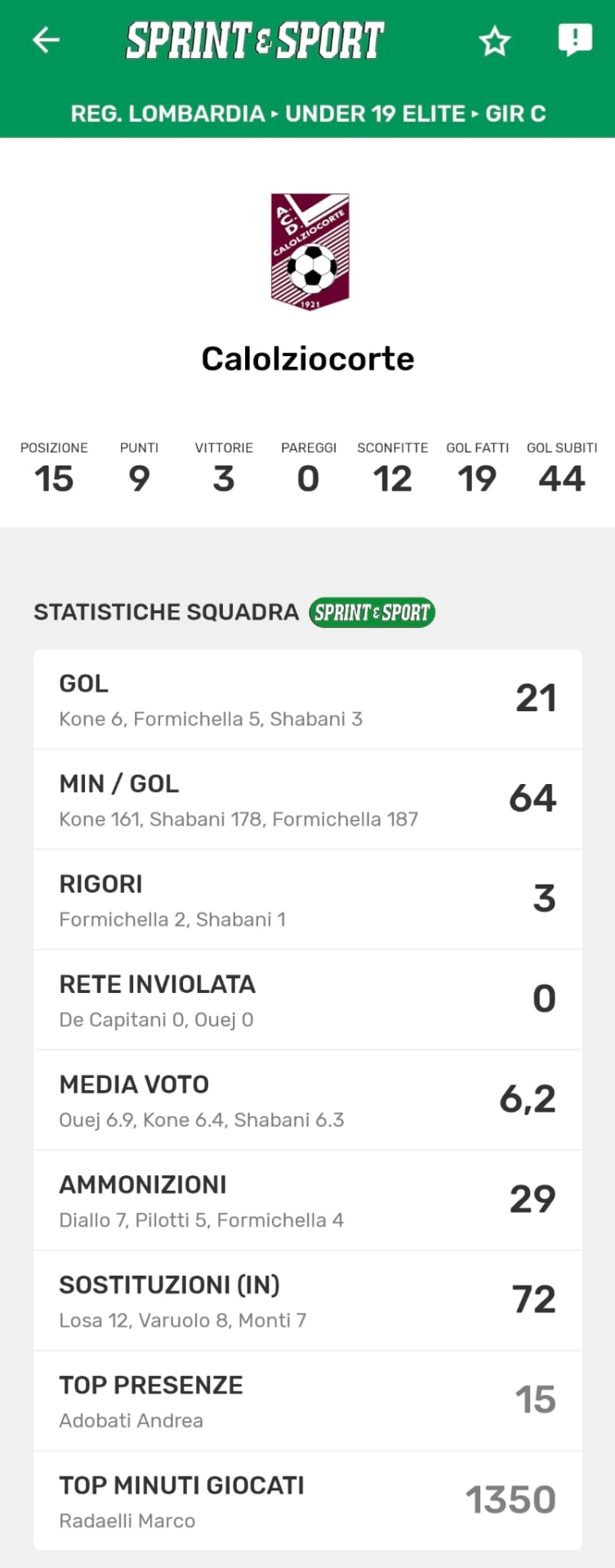Viewport: 615px width, 1568px height.
Task: Open the SOSTITUZIONI (IN) row
Action: pyautogui.click(x=307, y=1301)
